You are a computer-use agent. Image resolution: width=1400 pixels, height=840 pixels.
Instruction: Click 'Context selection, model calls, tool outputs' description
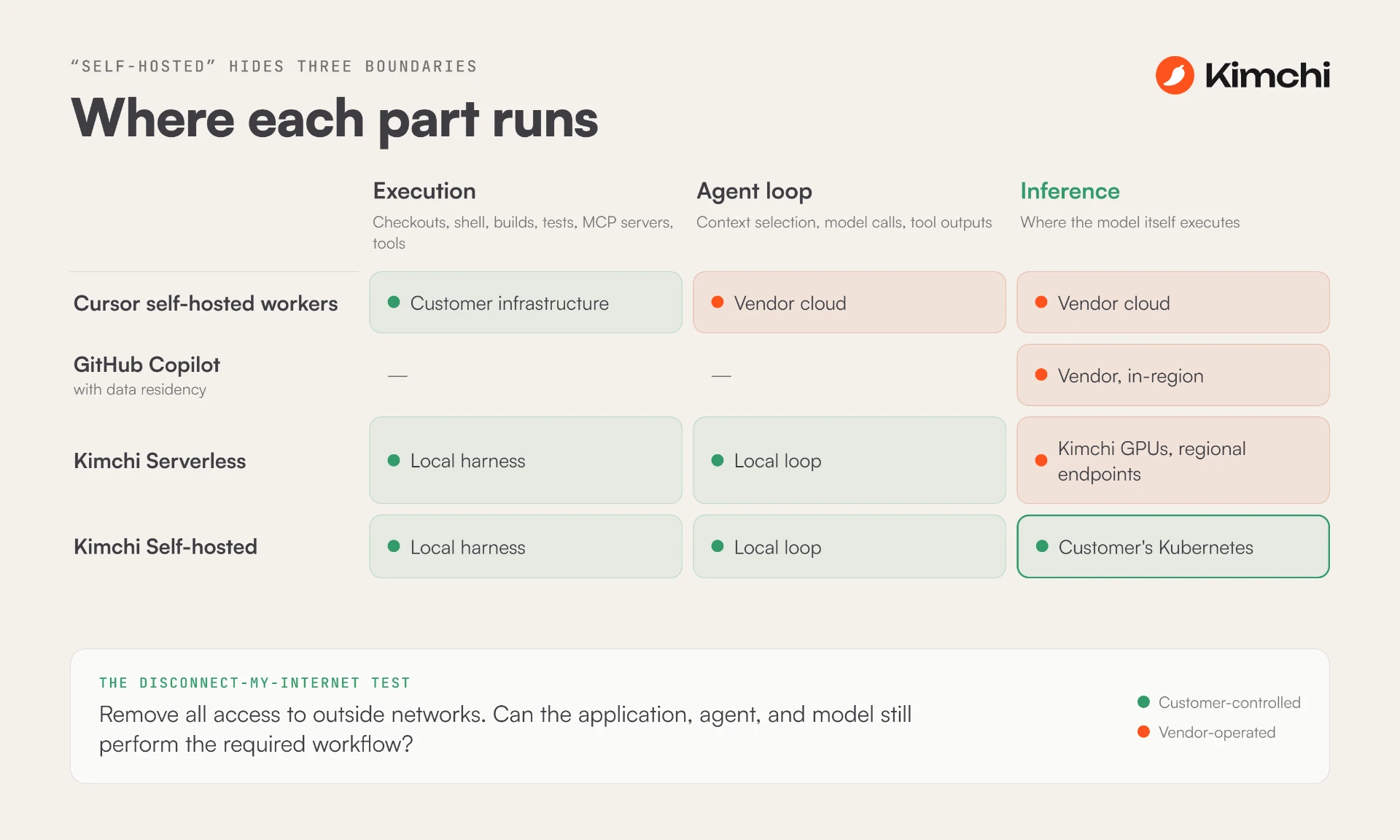pos(844,222)
